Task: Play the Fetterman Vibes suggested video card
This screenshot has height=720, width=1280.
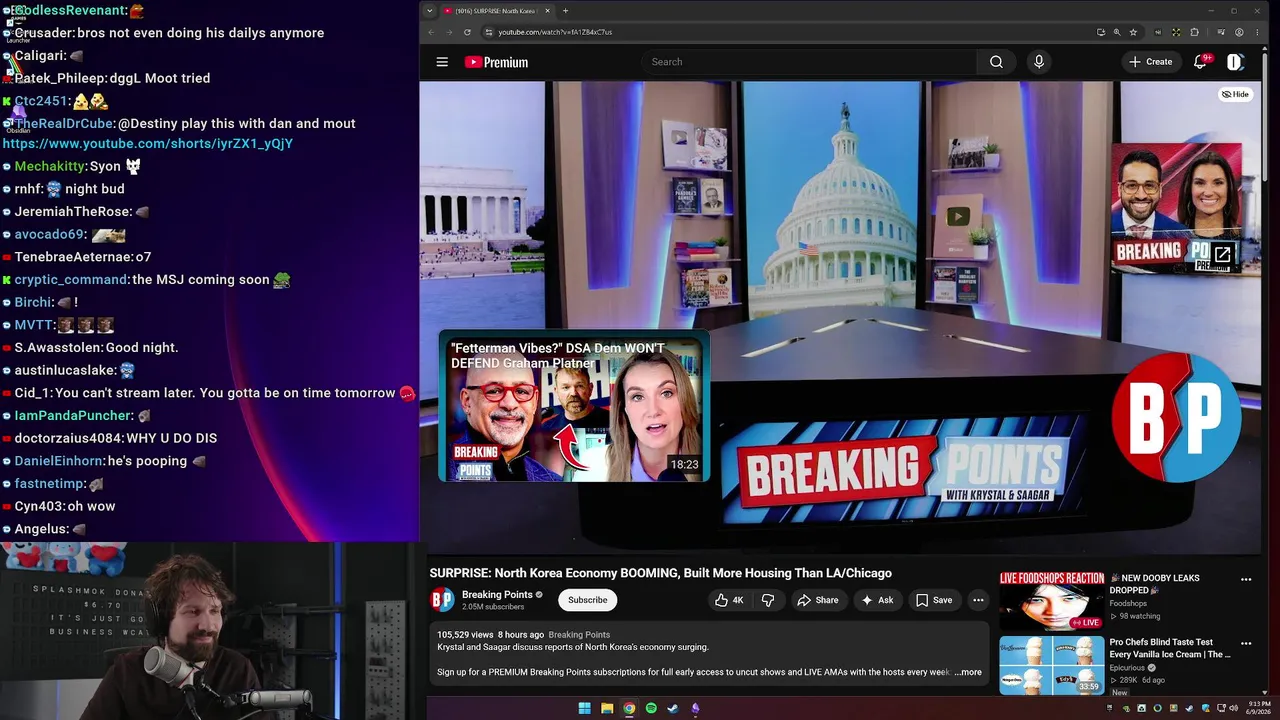Action: pyautogui.click(x=574, y=407)
